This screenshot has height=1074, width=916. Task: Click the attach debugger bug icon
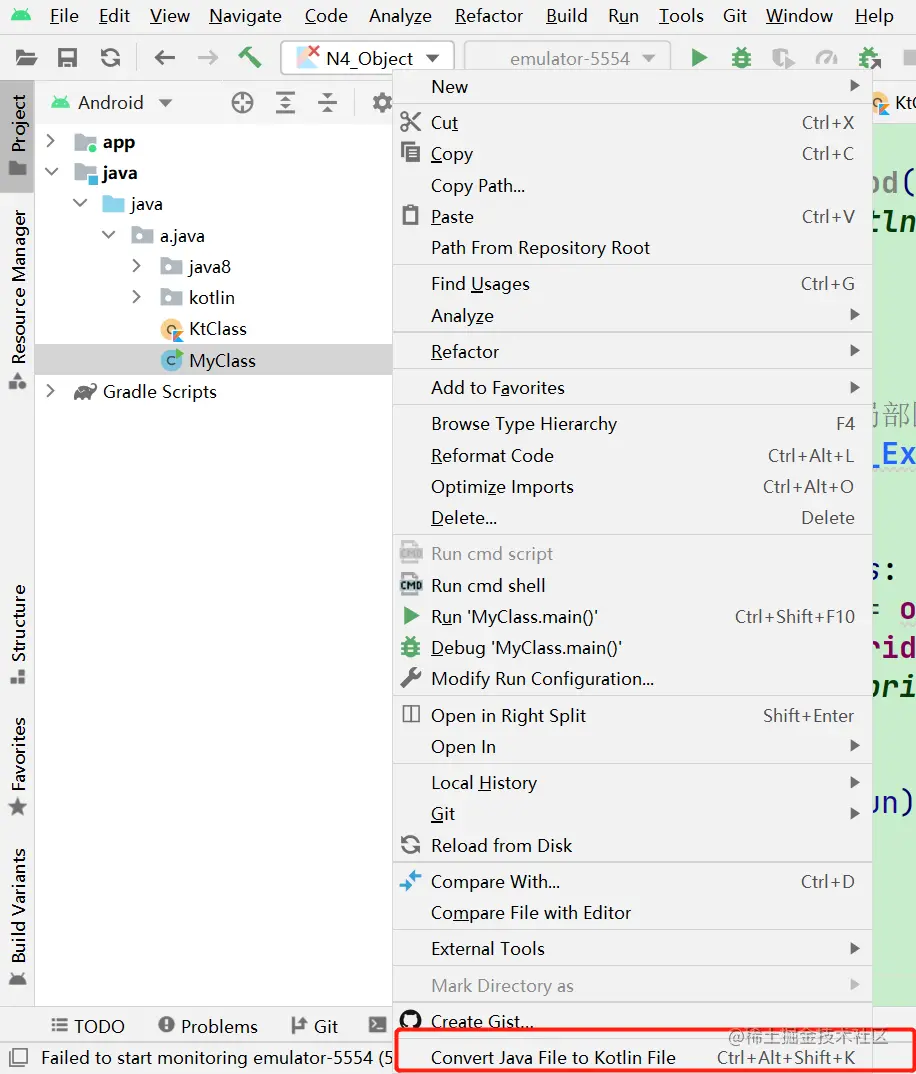tap(869, 58)
